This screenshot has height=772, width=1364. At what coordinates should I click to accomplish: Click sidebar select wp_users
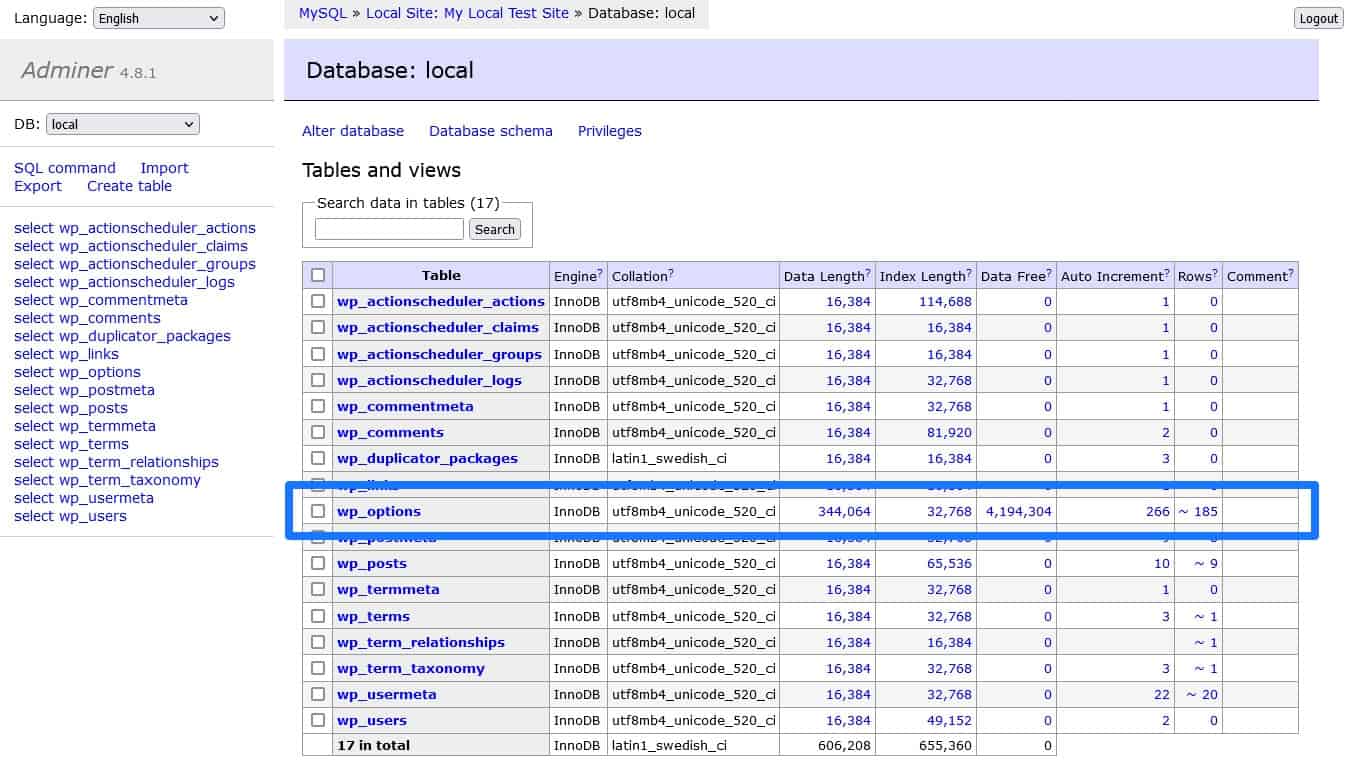pyautogui.click(x=70, y=516)
